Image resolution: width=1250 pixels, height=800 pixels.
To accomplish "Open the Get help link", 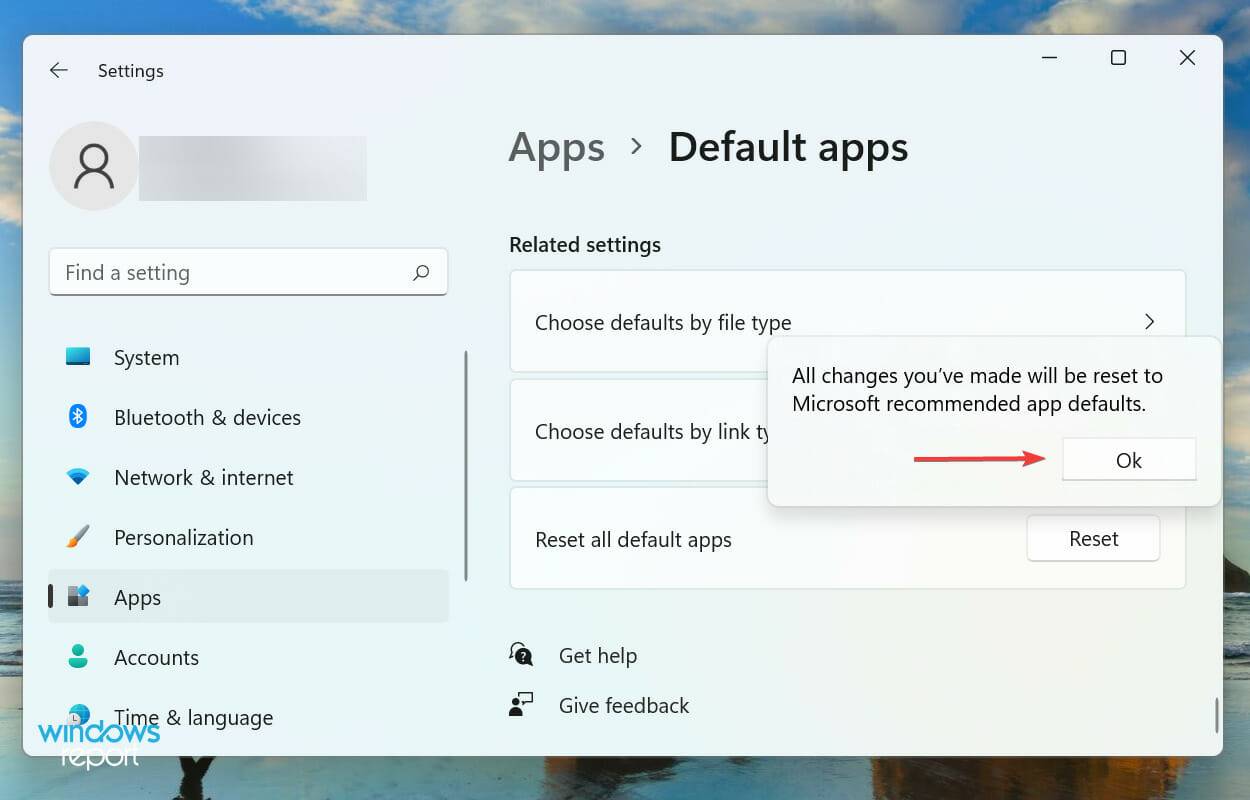I will click(597, 655).
